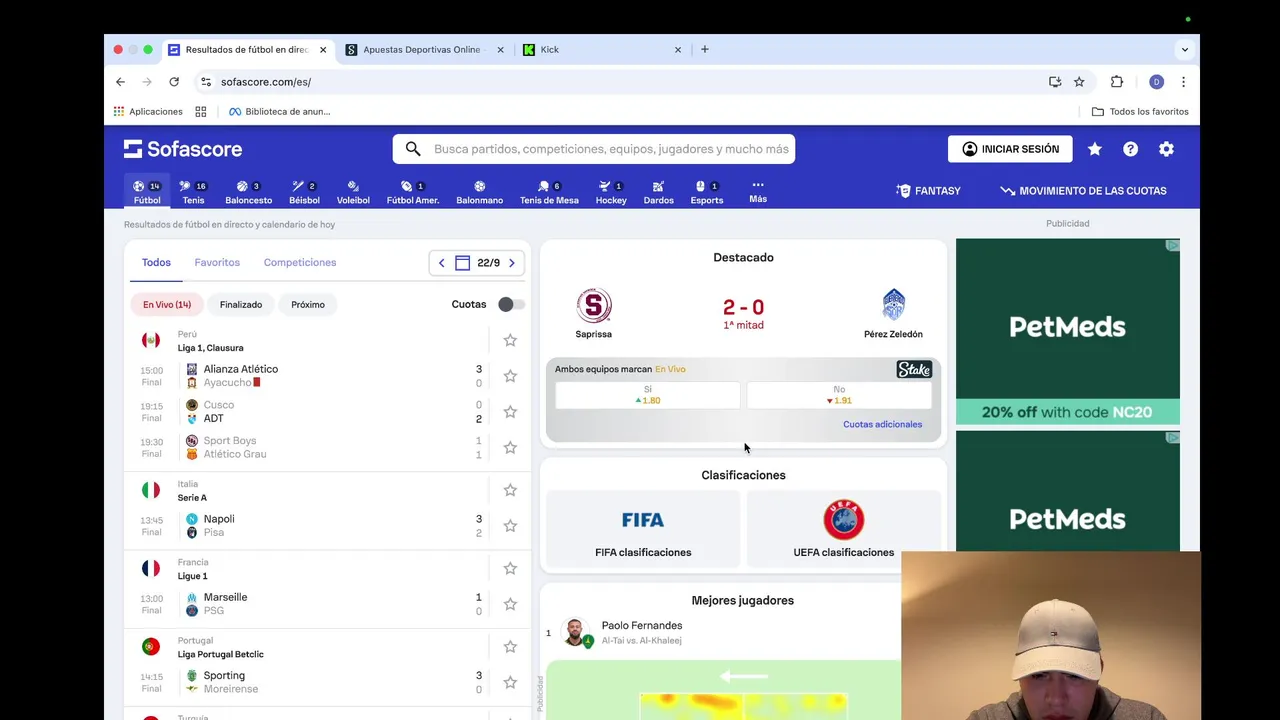Open favorites star in Sofascore header
Image resolution: width=1280 pixels, height=720 pixels.
(x=1095, y=149)
